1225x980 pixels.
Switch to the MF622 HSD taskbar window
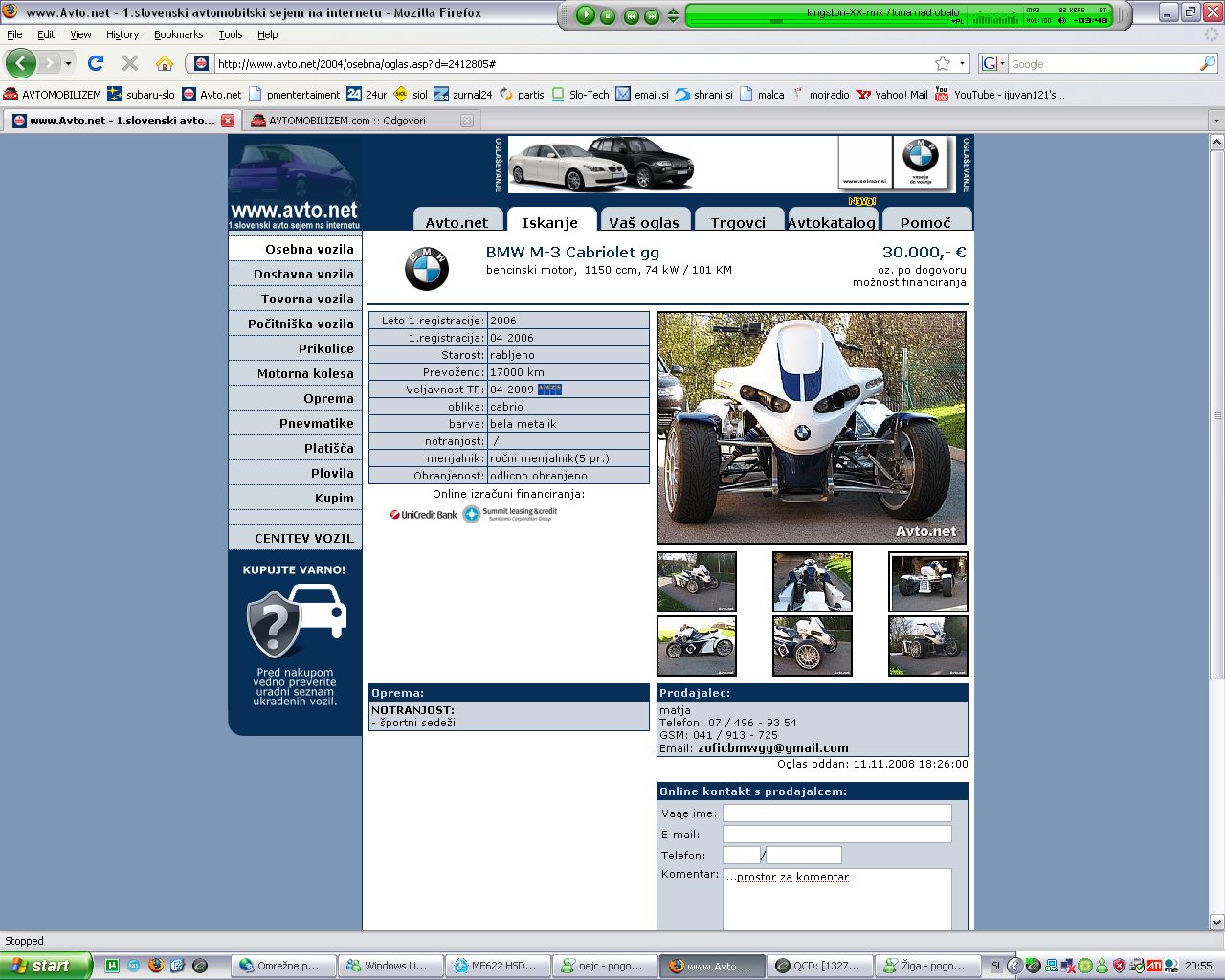point(497,966)
